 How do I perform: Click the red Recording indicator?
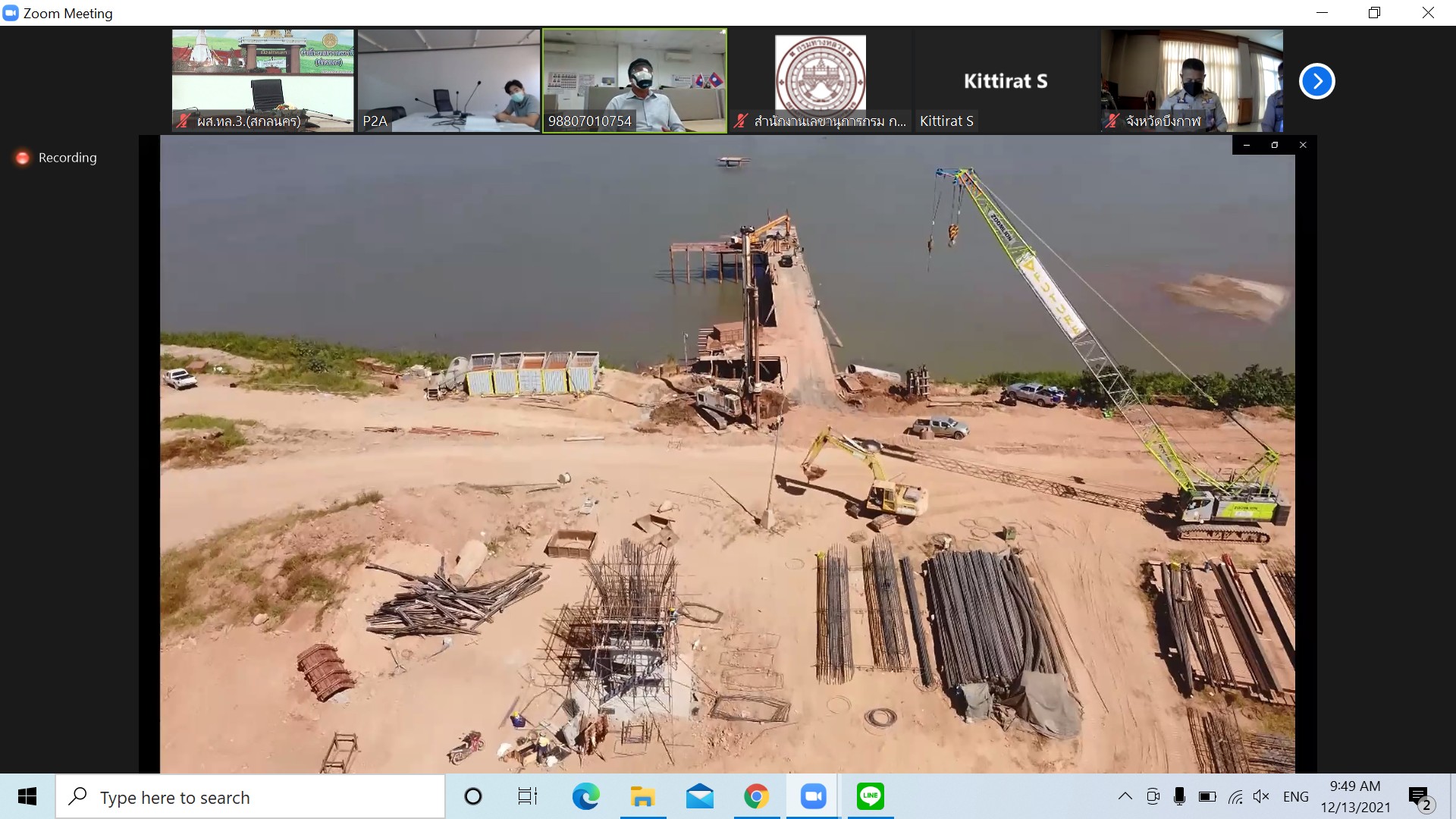[23, 158]
